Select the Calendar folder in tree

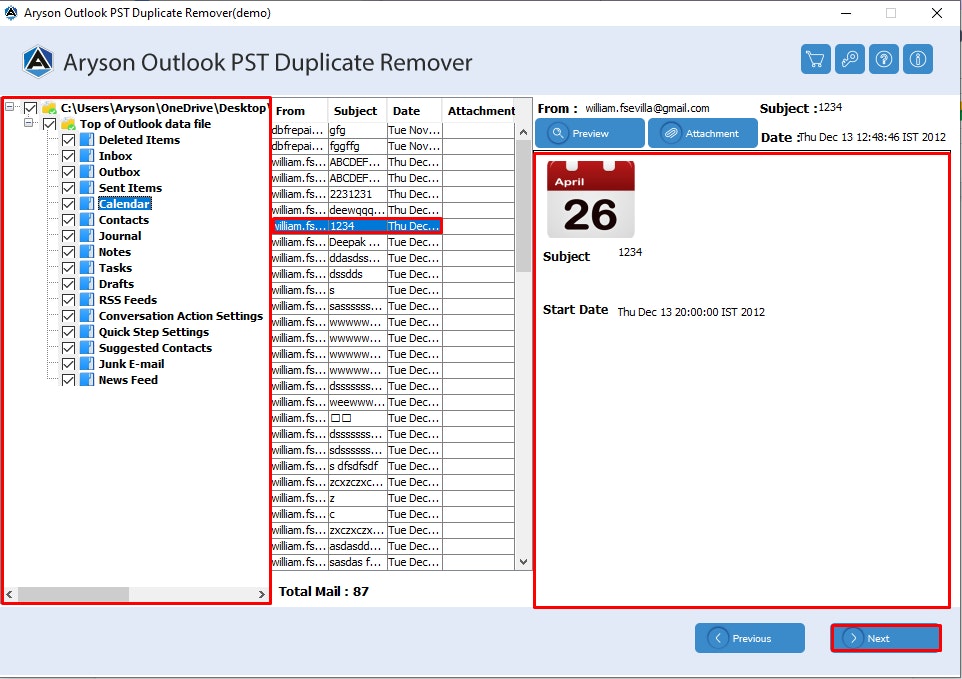click(x=125, y=204)
